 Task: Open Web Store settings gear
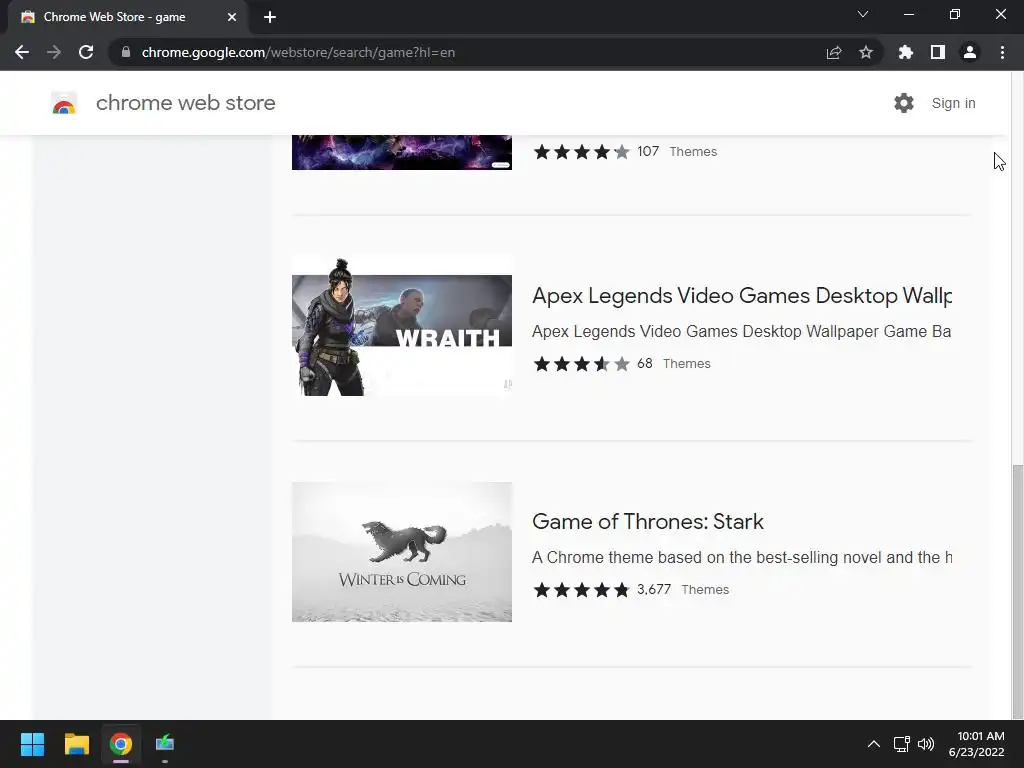904,103
